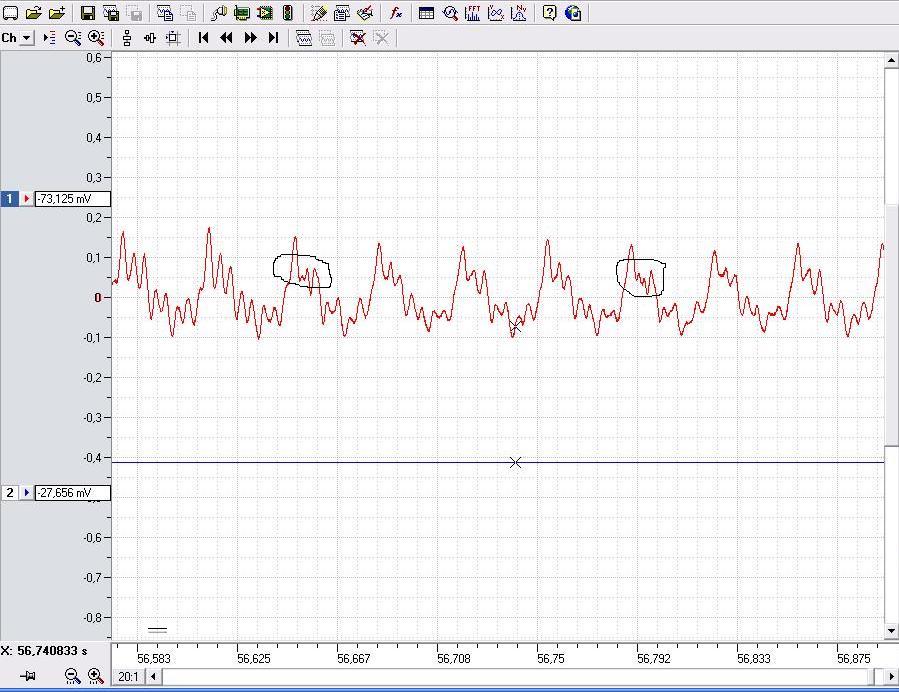Jump to the end of the recording
This screenshot has width=899, height=692.
pos(273,38)
